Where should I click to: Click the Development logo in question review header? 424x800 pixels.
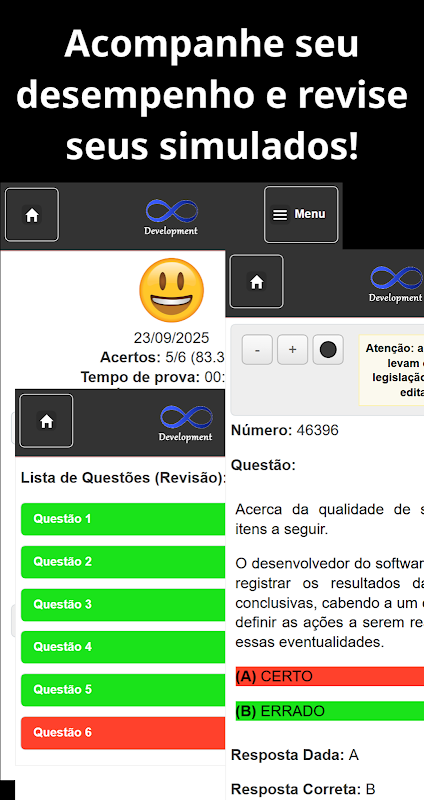pyautogui.click(x=396, y=284)
